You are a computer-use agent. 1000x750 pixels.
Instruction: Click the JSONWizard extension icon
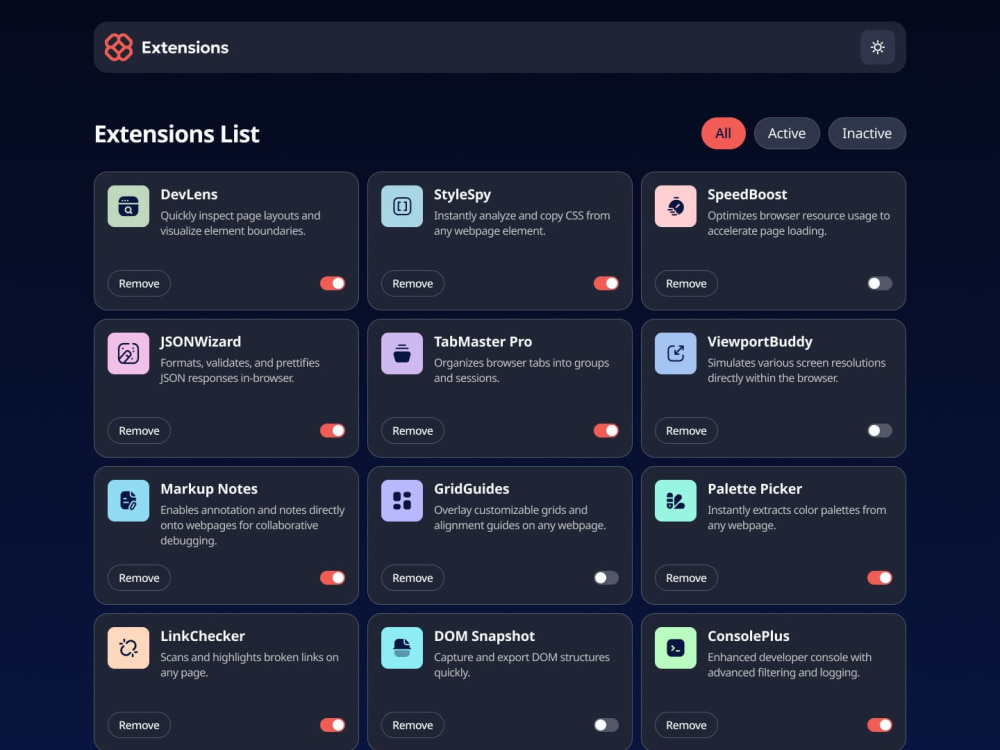click(x=128, y=353)
